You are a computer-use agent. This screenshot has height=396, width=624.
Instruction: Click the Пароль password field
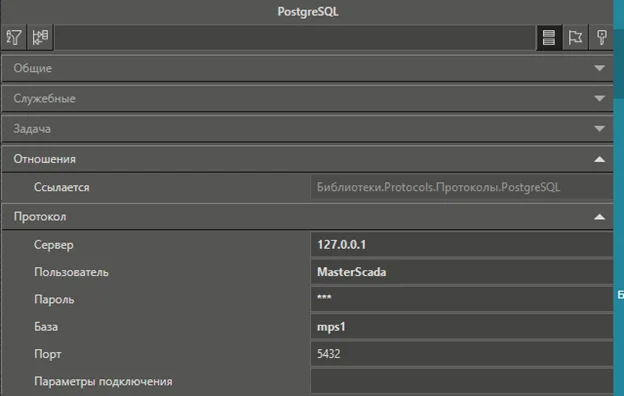coord(462,299)
